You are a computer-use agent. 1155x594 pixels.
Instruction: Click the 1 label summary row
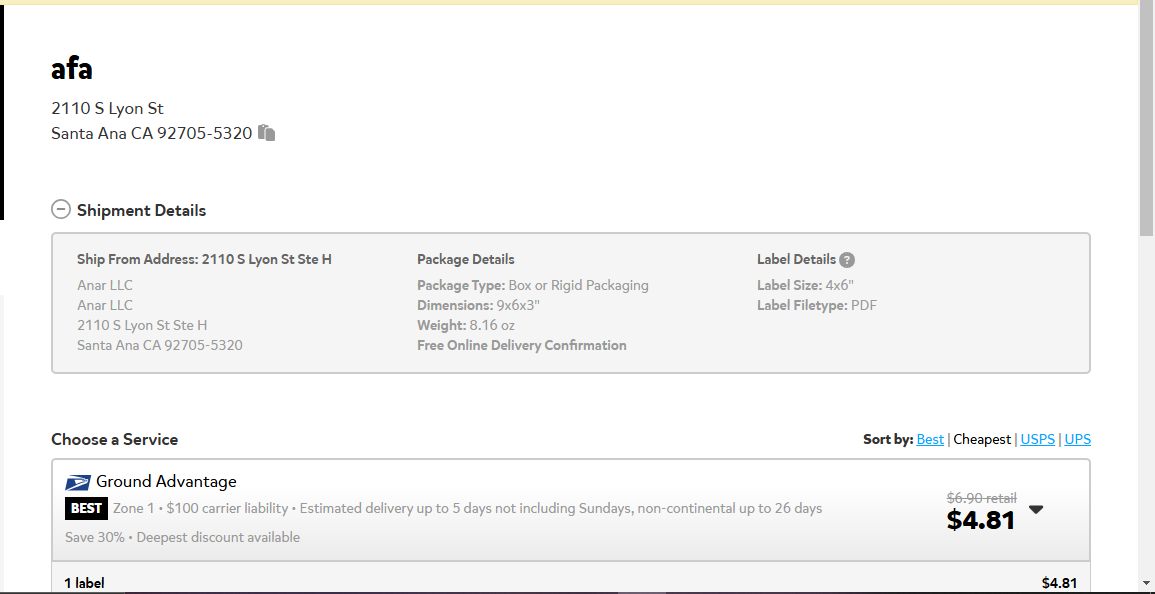(x=571, y=581)
